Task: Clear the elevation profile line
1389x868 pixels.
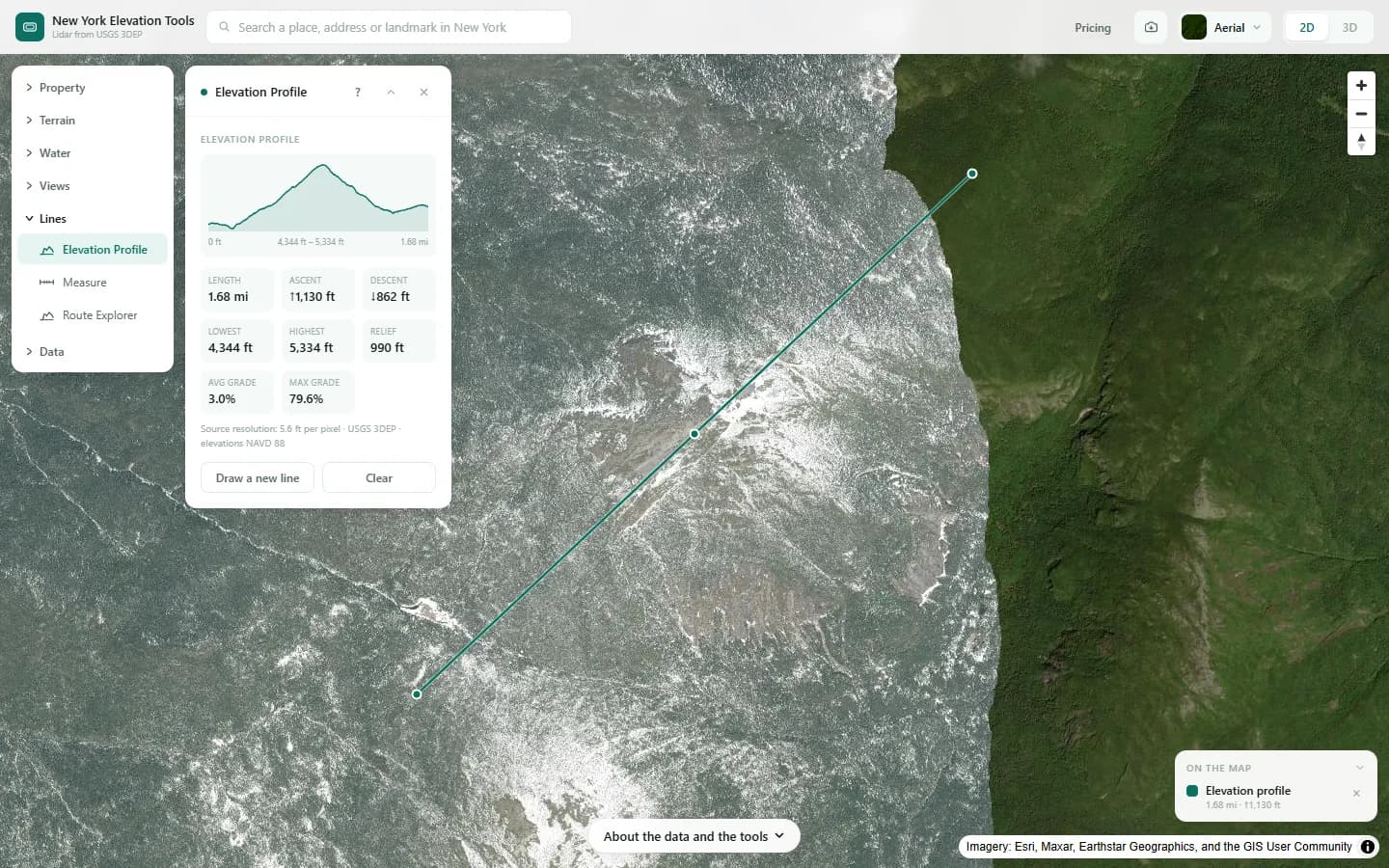Action: click(x=379, y=478)
